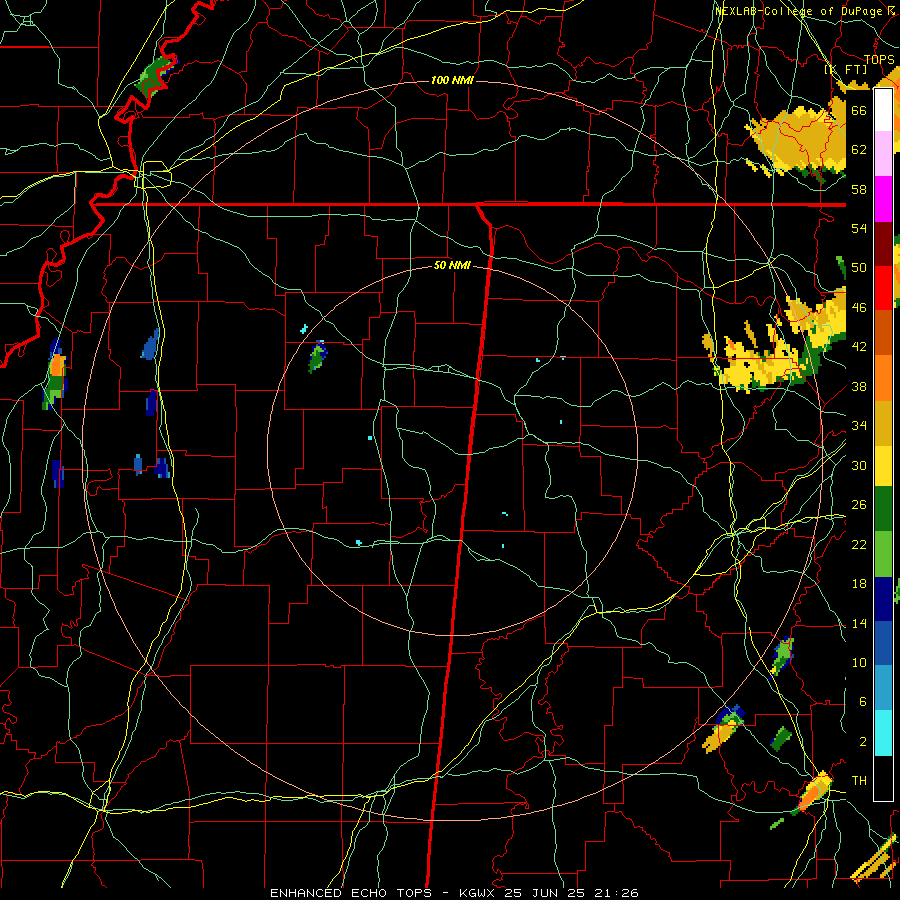This screenshot has height=900, width=900.
Task: Click the legend value "14"
Action: pos(859,623)
